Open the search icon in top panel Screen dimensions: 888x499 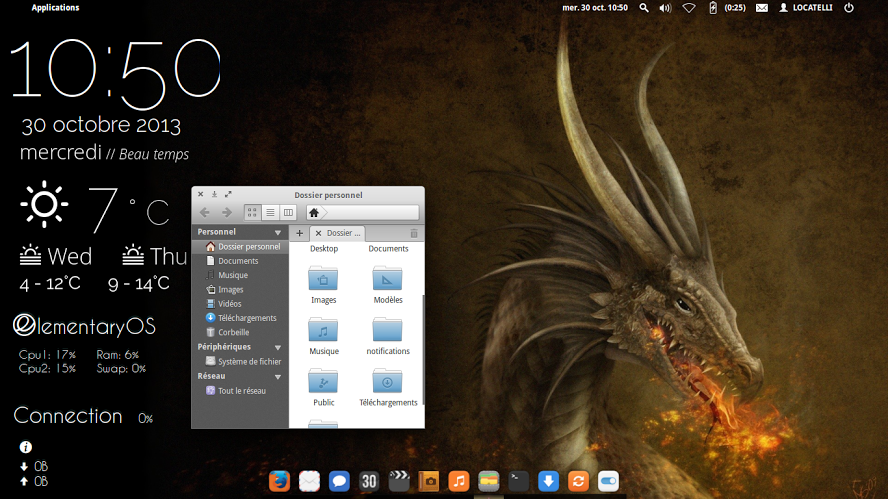click(644, 7)
